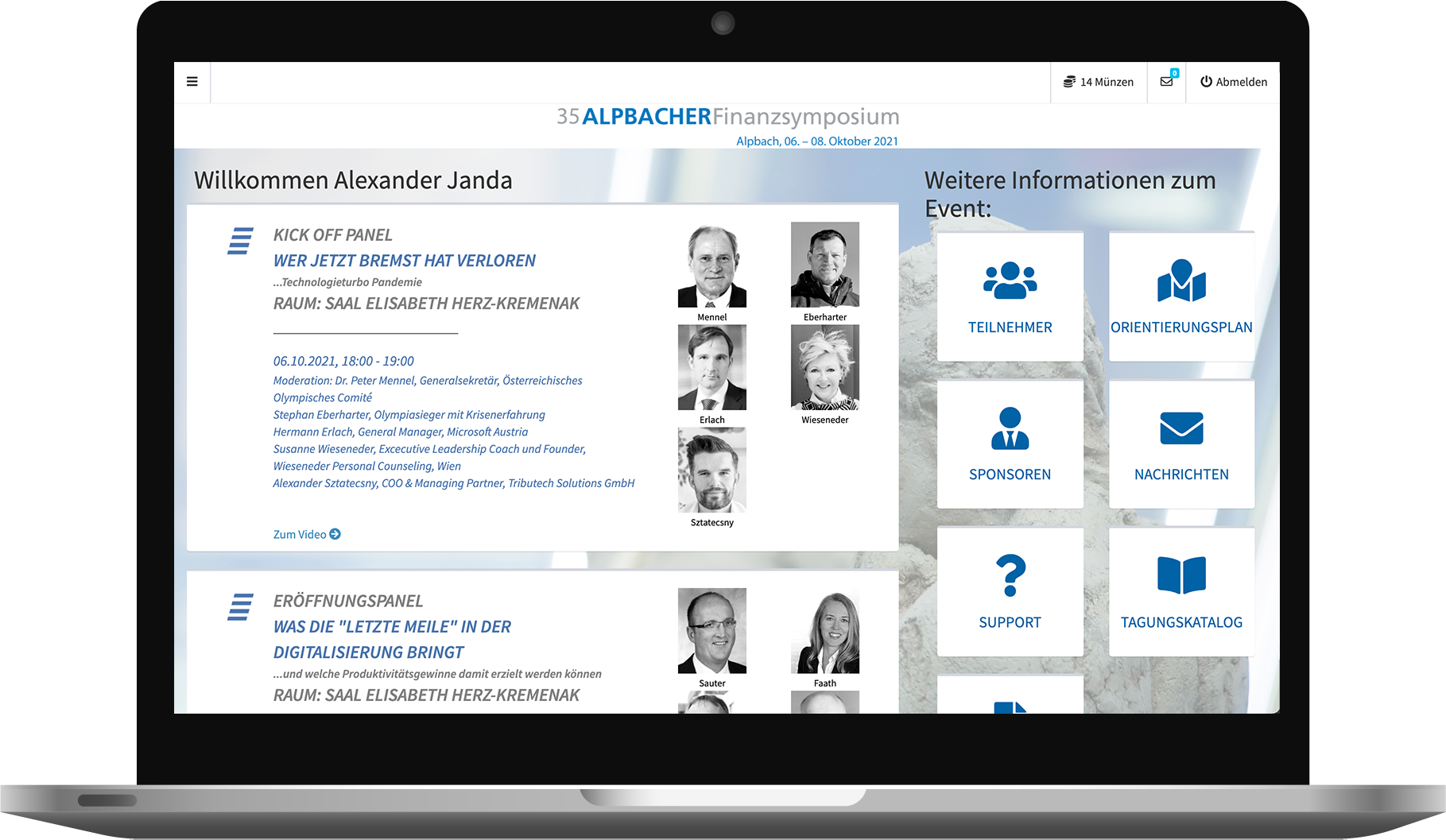The width and height of the screenshot is (1446, 840).
Task: Click the Sztatecsny speaker photo
Action: point(711,470)
